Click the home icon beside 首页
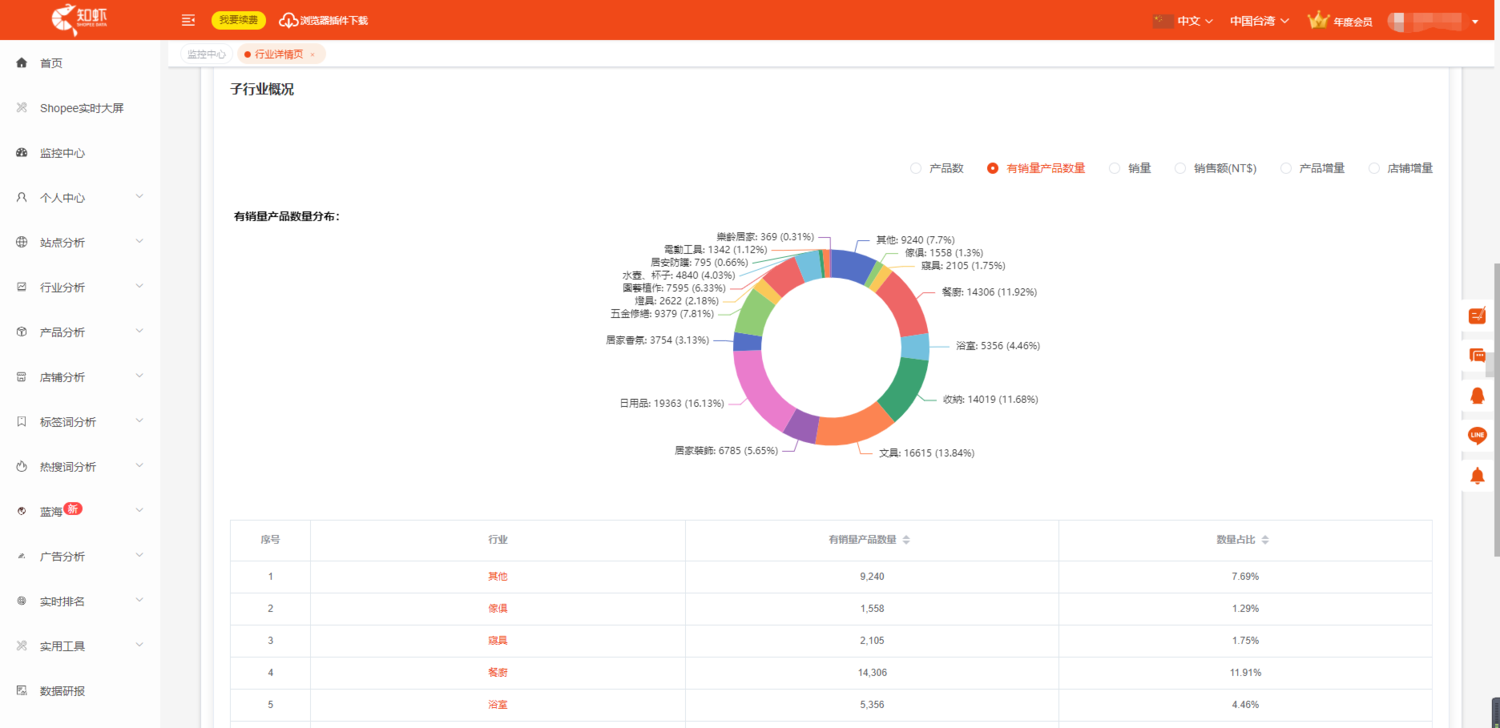Viewport: 1500px width, 728px height. 22,63
